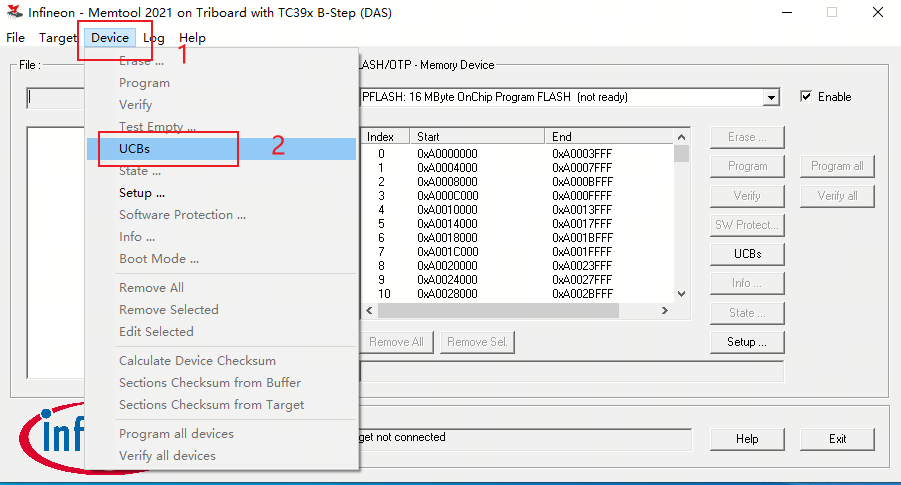Choose Sections Checksum from Target
Viewport: 901px width, 485px height.
[x=221, y=405]
